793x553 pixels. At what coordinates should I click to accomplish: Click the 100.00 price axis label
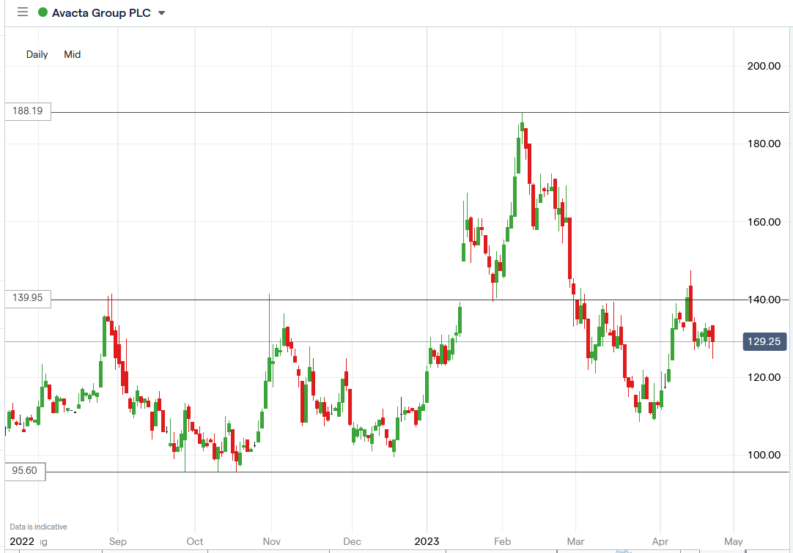pos(762,455)
